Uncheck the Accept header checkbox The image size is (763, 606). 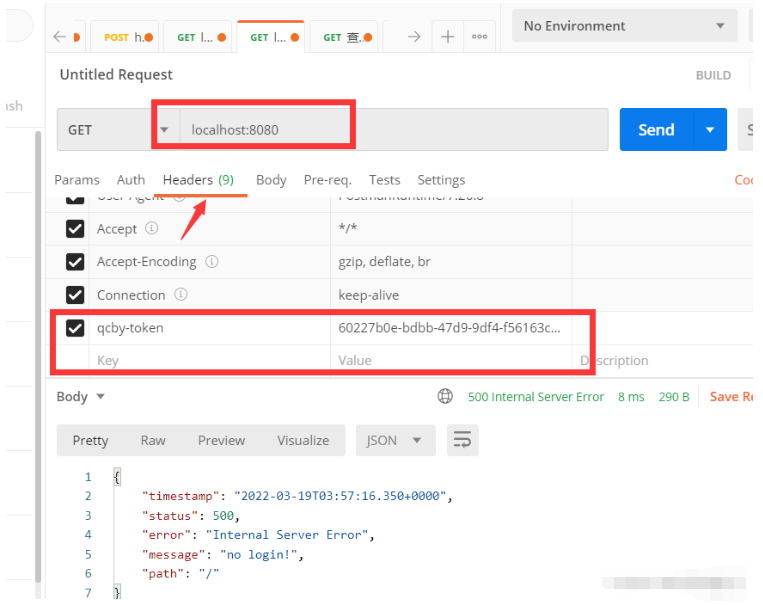click(x=75, y=229)
